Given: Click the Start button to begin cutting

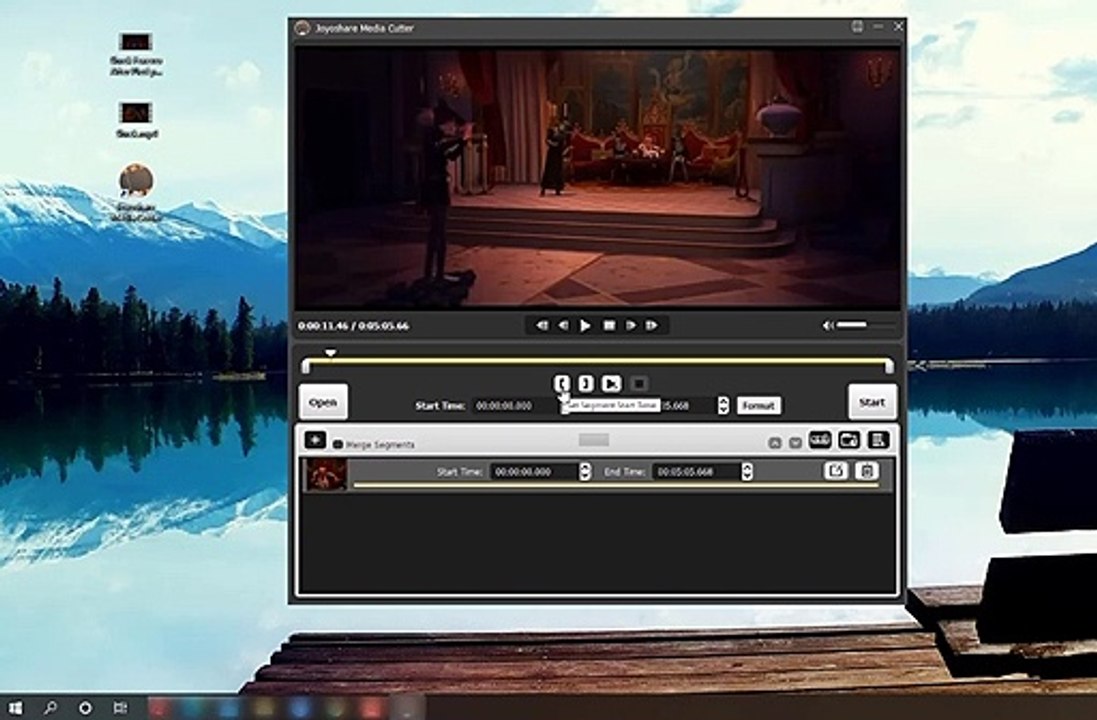Looking at the screenshot, I should coord(872,402).
